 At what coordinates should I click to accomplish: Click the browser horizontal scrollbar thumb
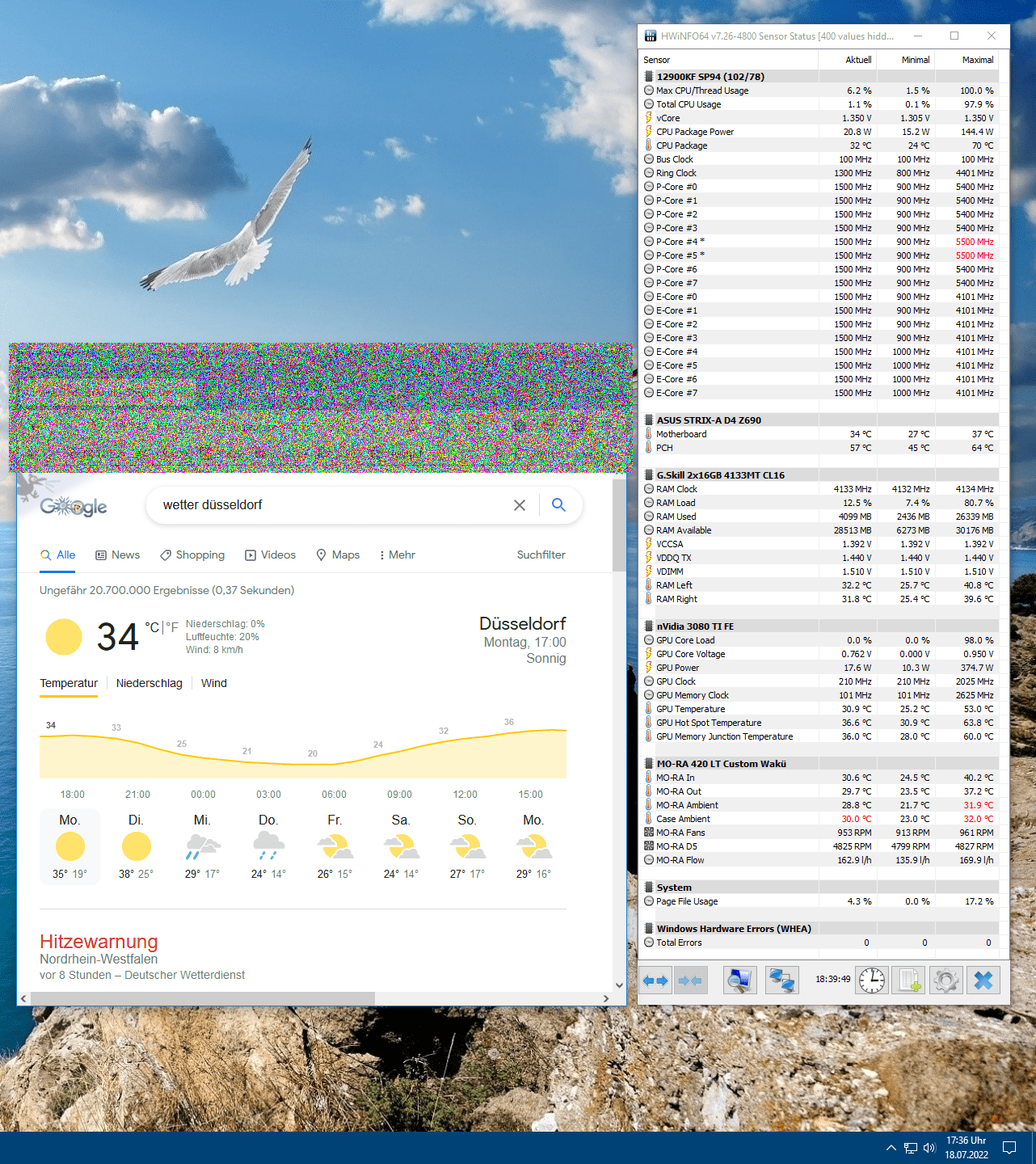[203, 998]
